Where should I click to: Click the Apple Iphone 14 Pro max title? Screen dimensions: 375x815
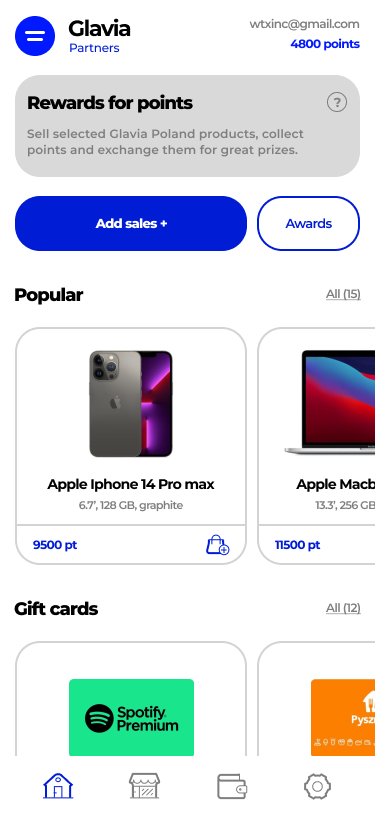click(x=131, y=484)
